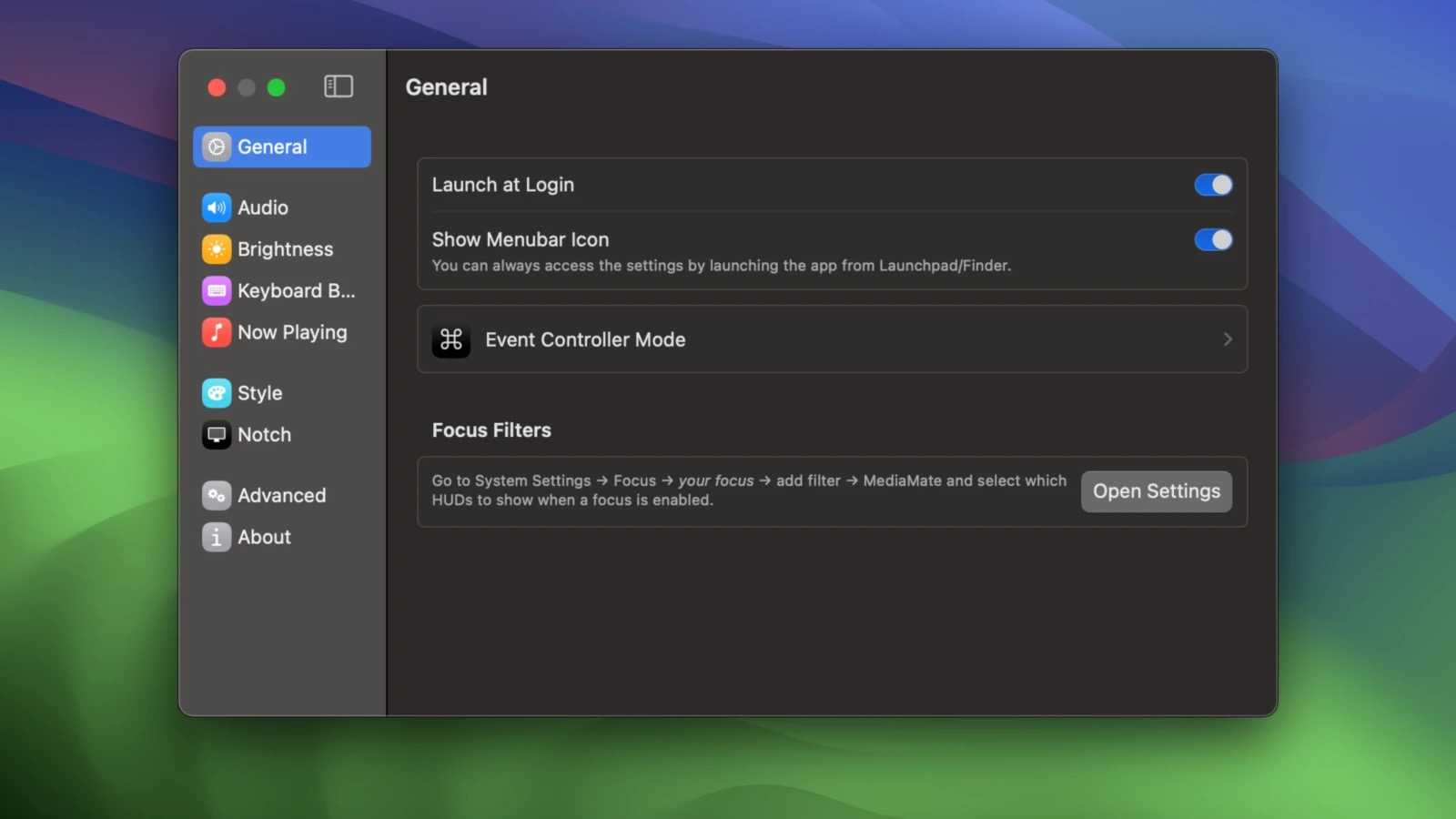Toggle the sidebar visibility button
1456x819 pixels.
point(338,86)
